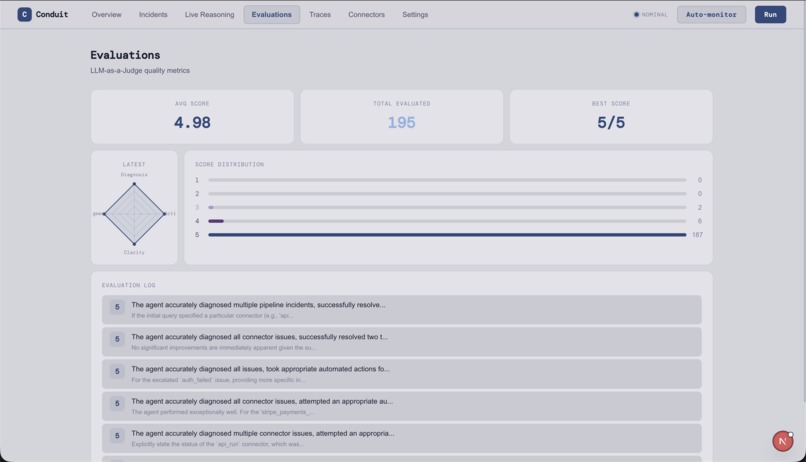Open the Settings tab
The width and height of the screenshot is (806, 462).
click(415, 14)
